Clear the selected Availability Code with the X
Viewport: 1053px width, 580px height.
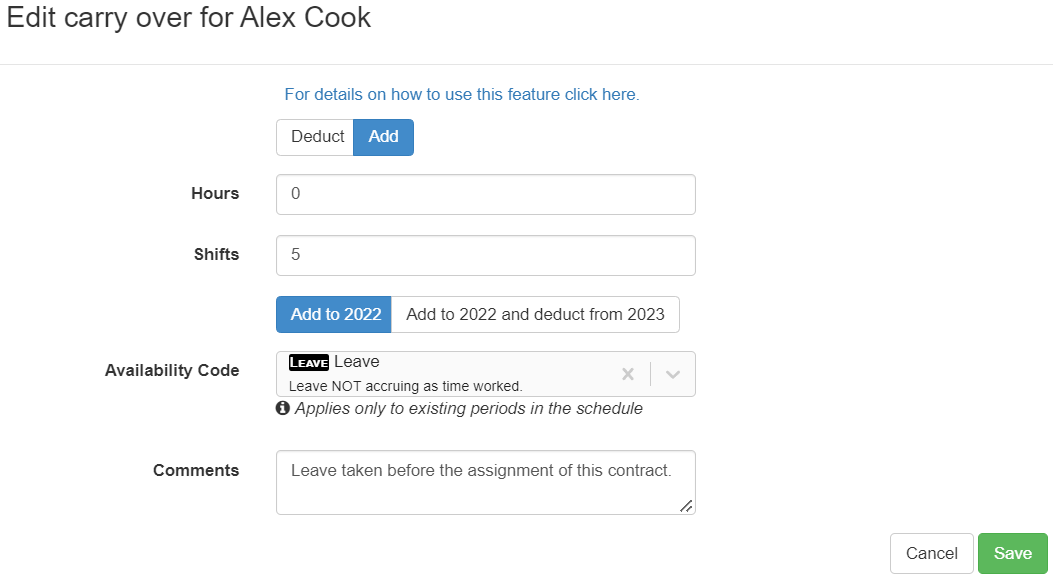click(x=628, y=374)
